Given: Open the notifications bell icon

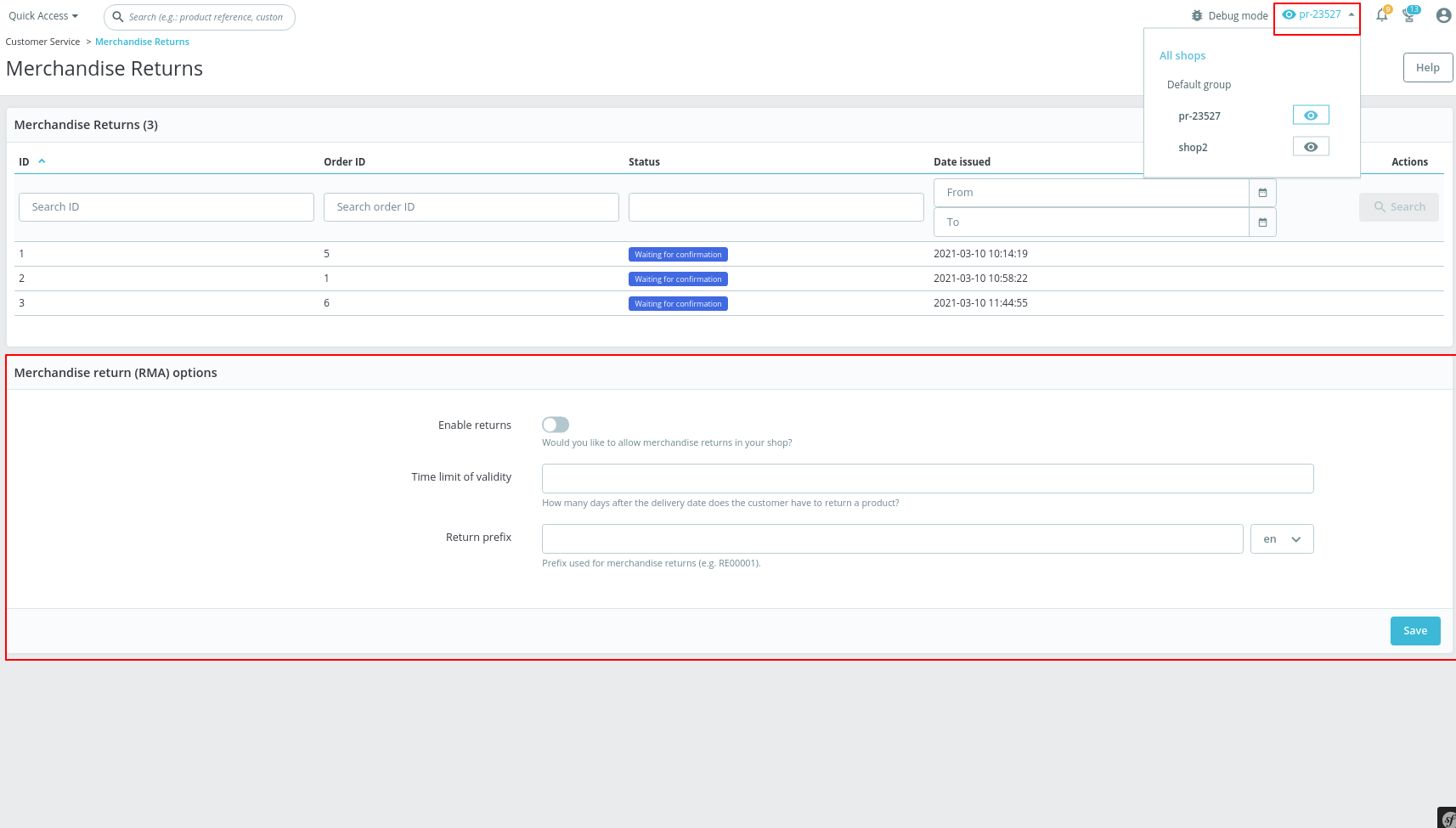Looking at the screenshot, I should pyautogui.click(x=1382, y=15).
